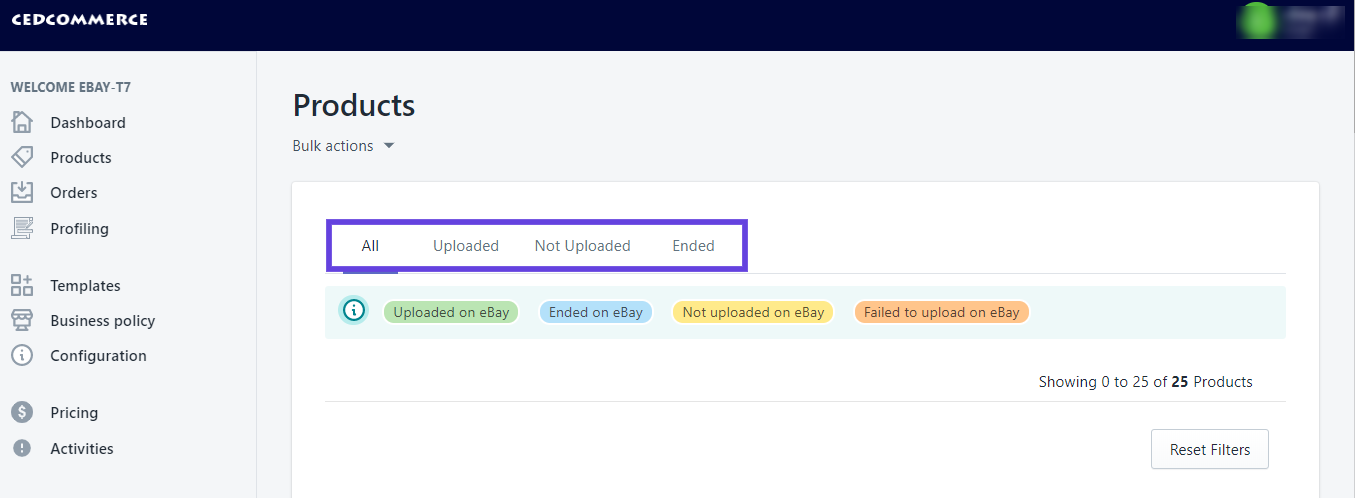Click the Products tag icon in sidebar

[x=22, y=158]
